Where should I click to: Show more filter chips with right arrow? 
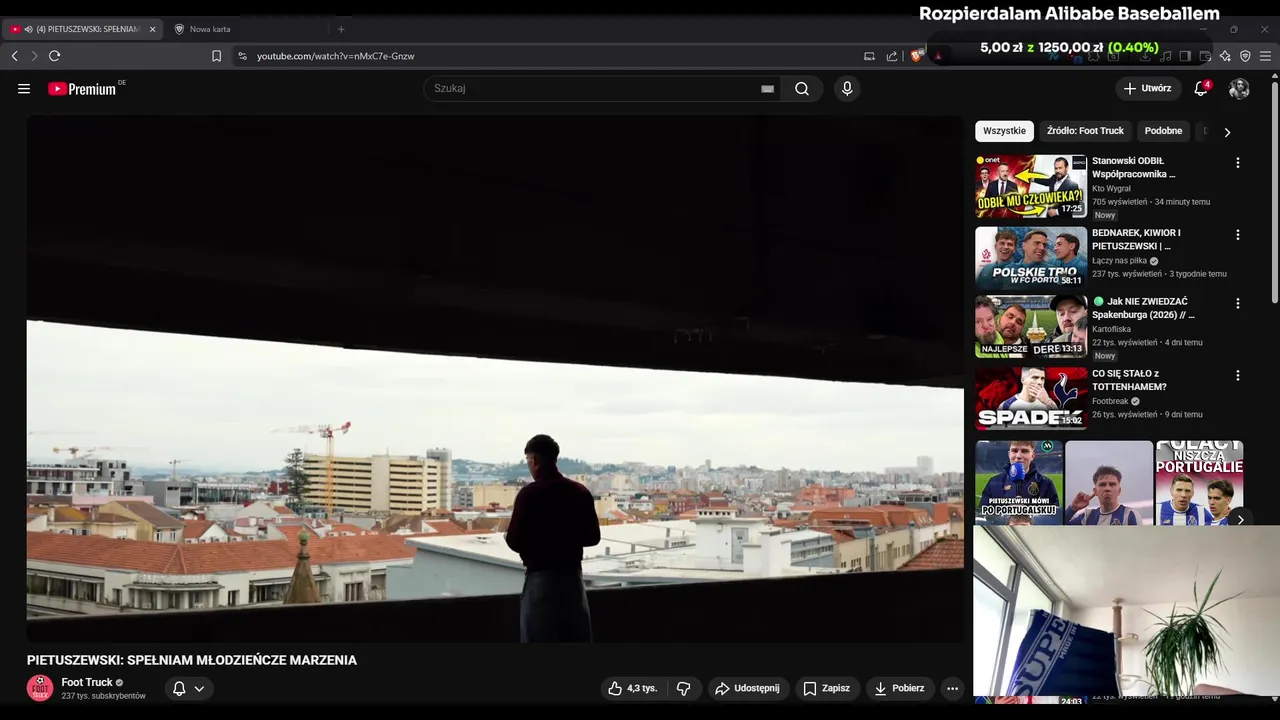click(1227, 132)
